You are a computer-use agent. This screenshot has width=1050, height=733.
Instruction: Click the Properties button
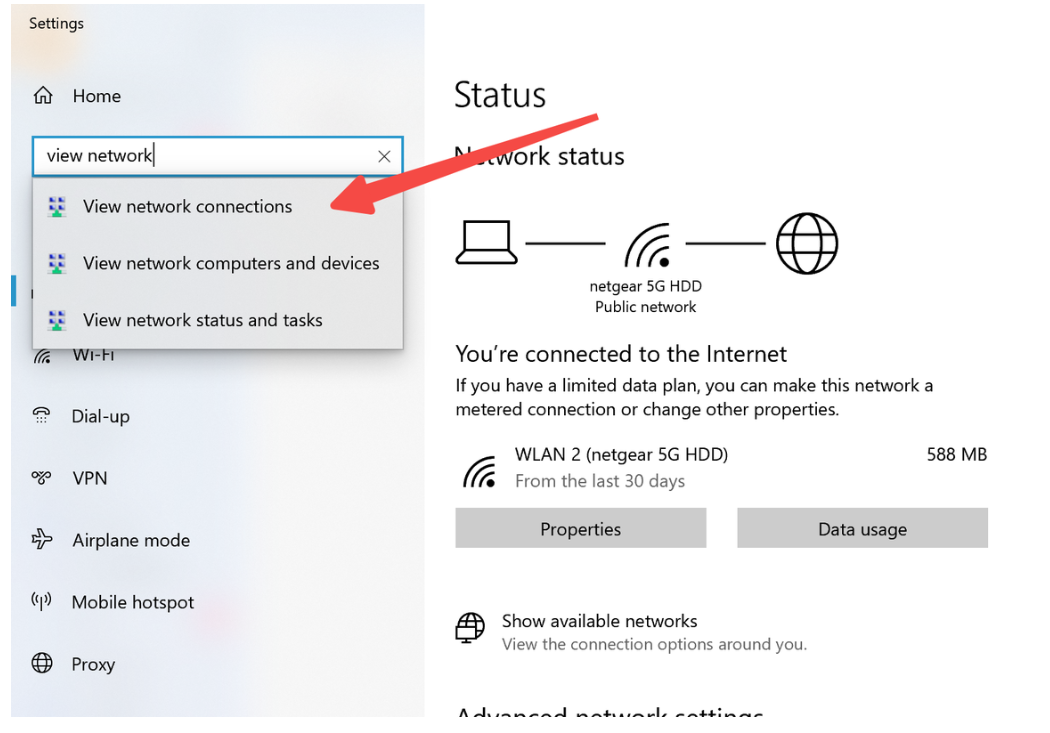click(x=581, y=528)
